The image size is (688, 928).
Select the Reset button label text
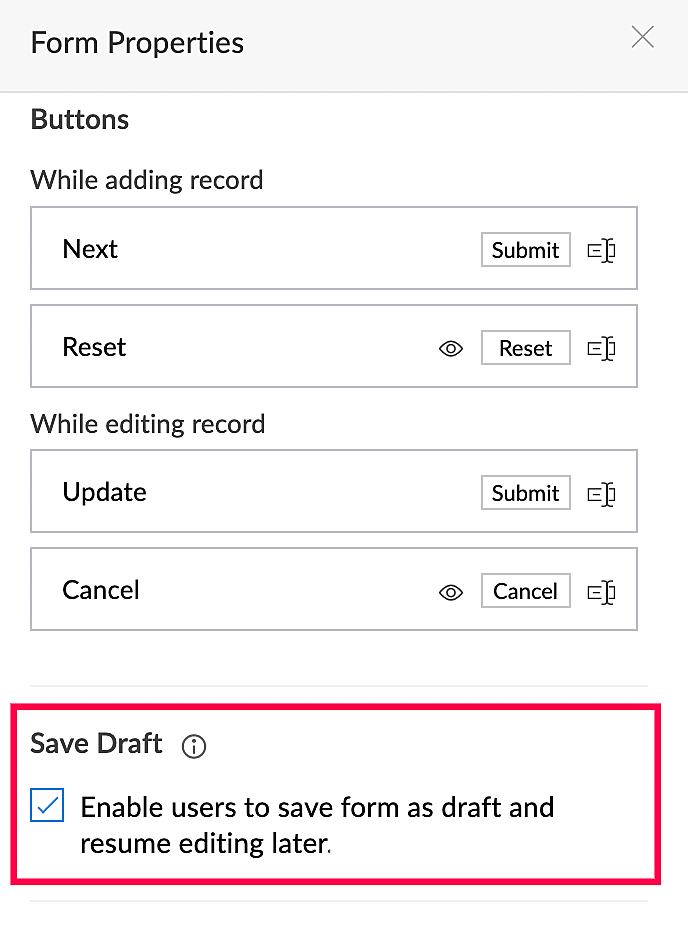[94, 347]
